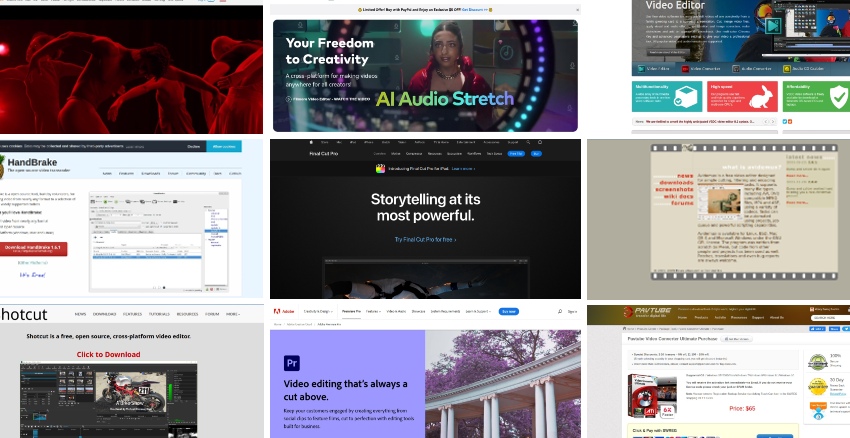Click the Multifunctionality teal box icon
Viewport: 850px width, 438px height.
click(685, 97)
